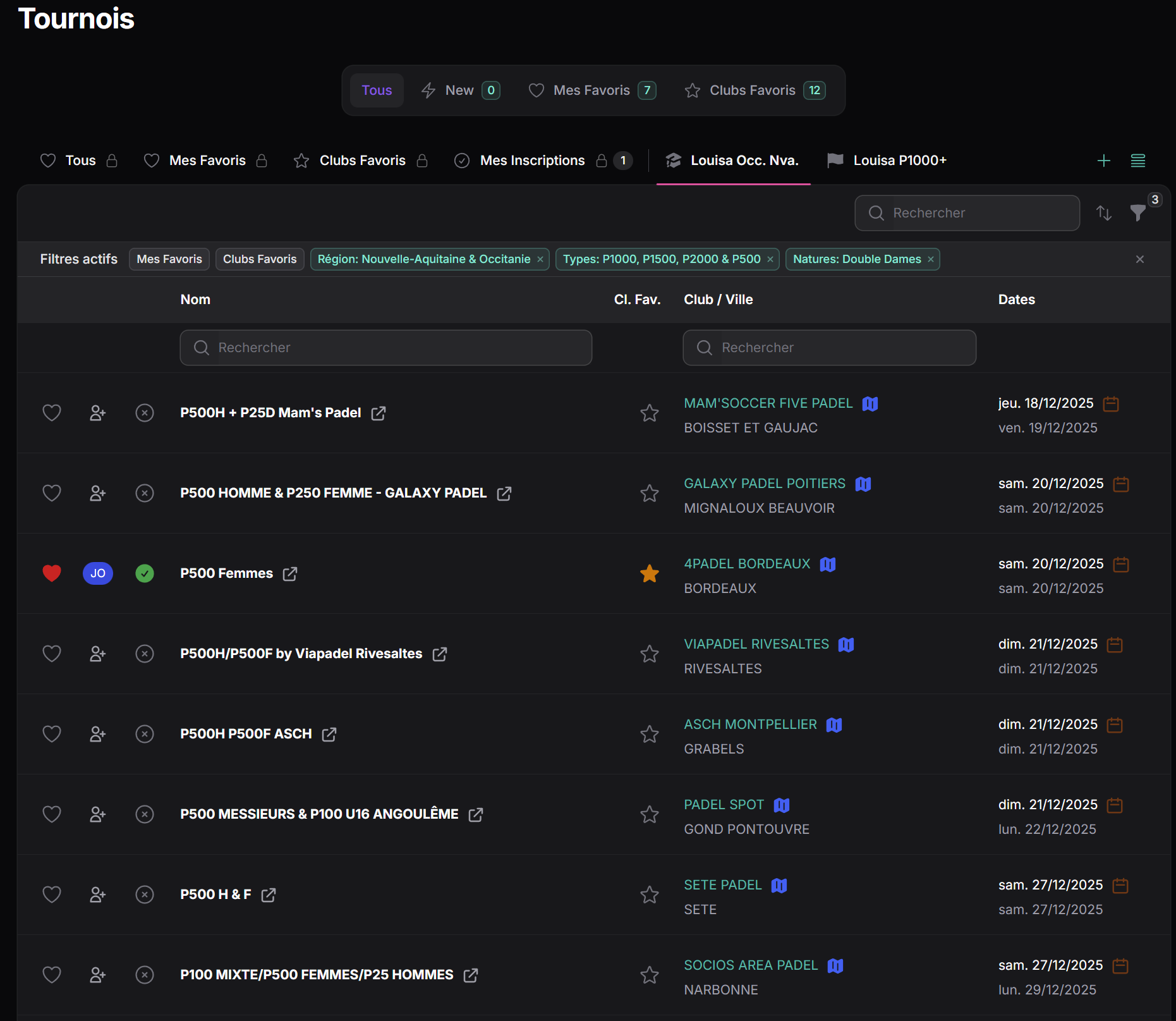
Task: Toggle favorite heart for P500H + P25D Mam's Padel
Action: [52, 413]
